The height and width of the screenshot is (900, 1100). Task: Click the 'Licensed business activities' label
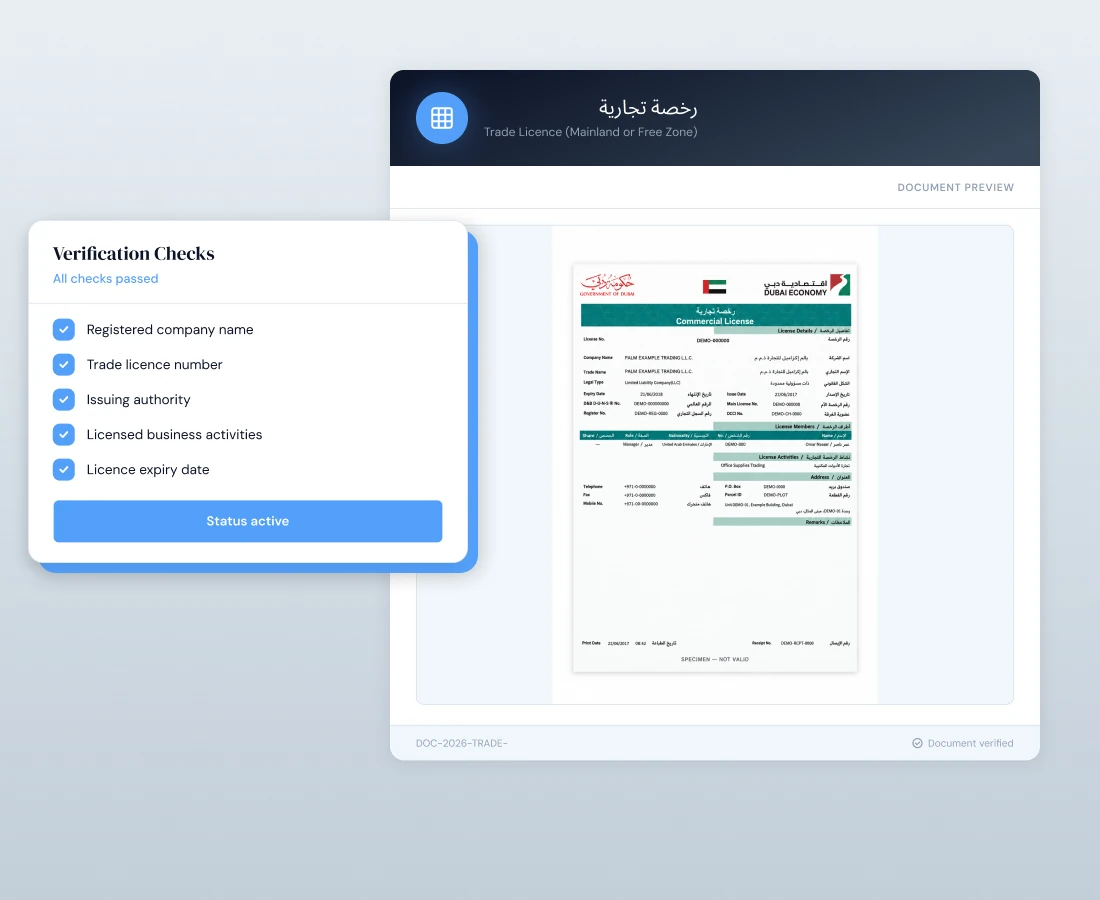click(x=174, y=434)
